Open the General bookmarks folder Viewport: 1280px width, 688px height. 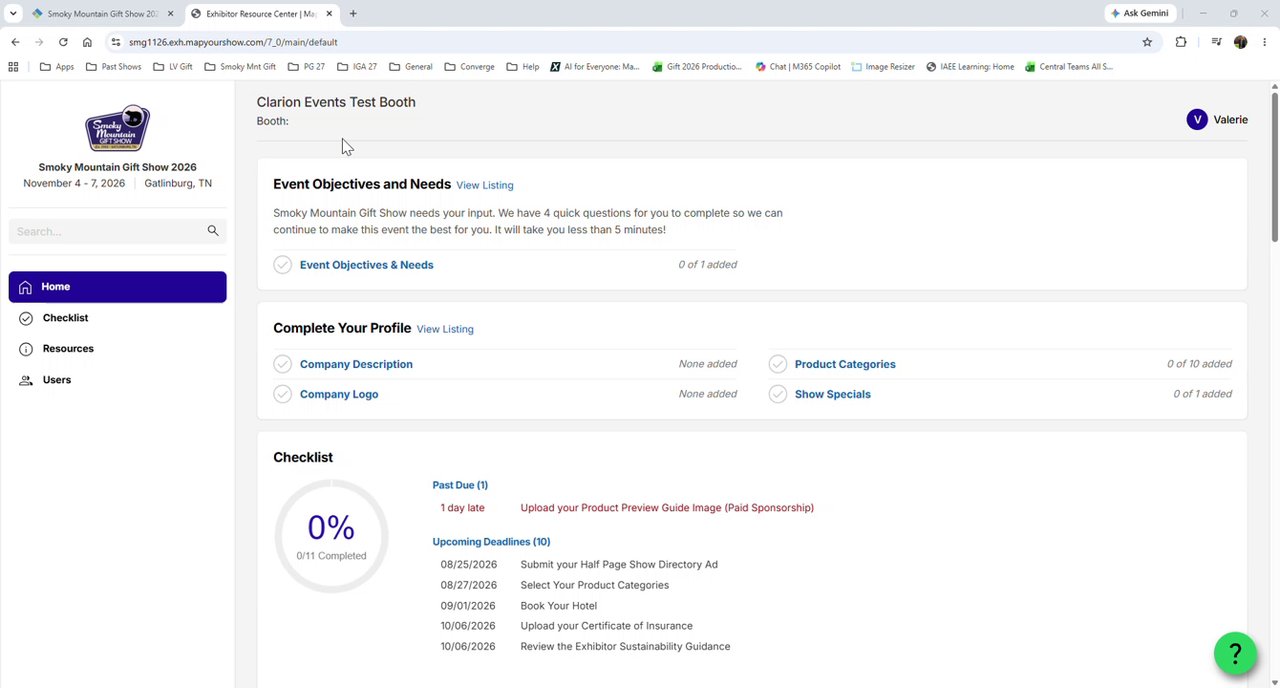pyautogui.click(x=411, y=67)
